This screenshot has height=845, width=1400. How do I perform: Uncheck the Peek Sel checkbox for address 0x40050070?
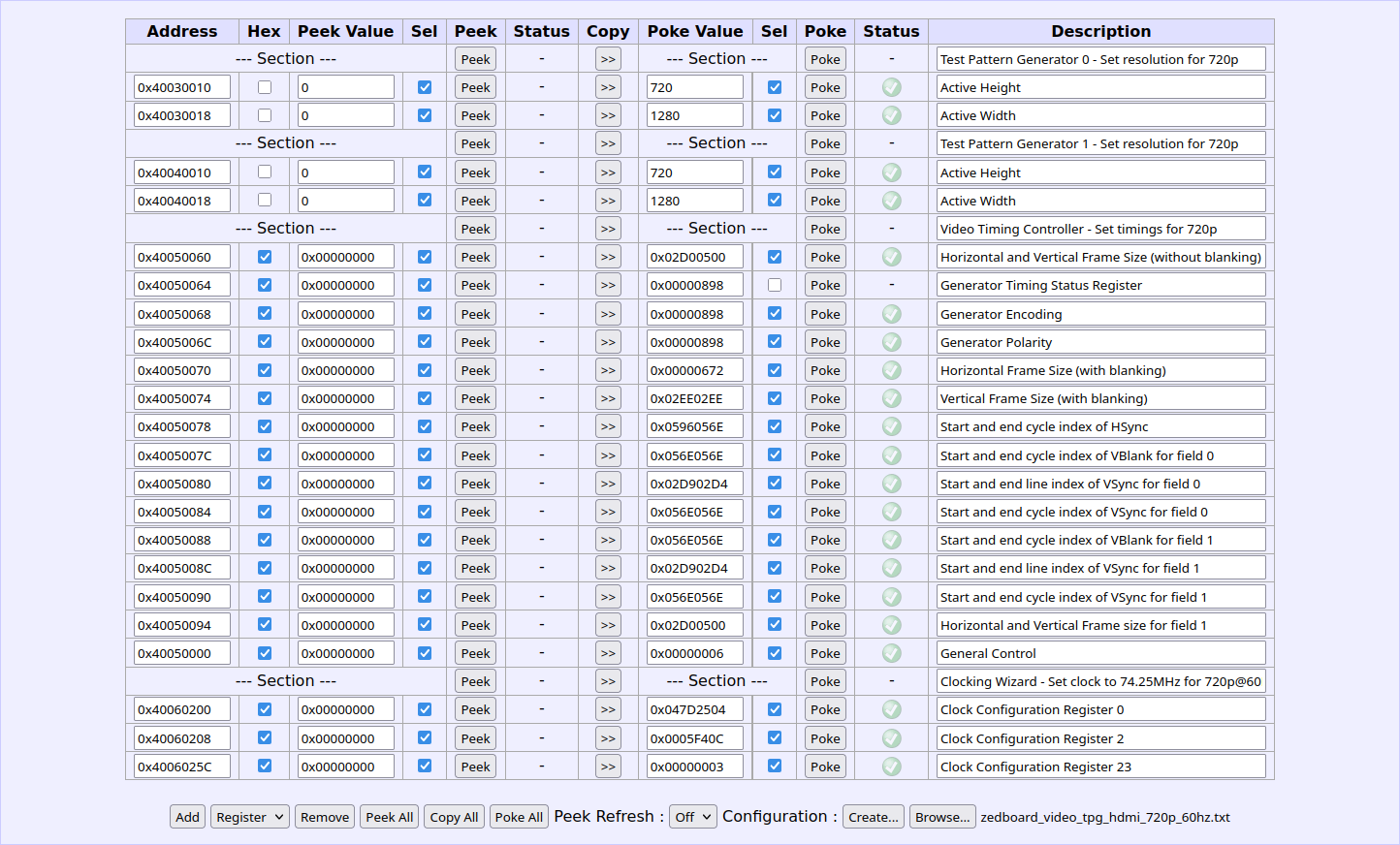click(424, 370)
